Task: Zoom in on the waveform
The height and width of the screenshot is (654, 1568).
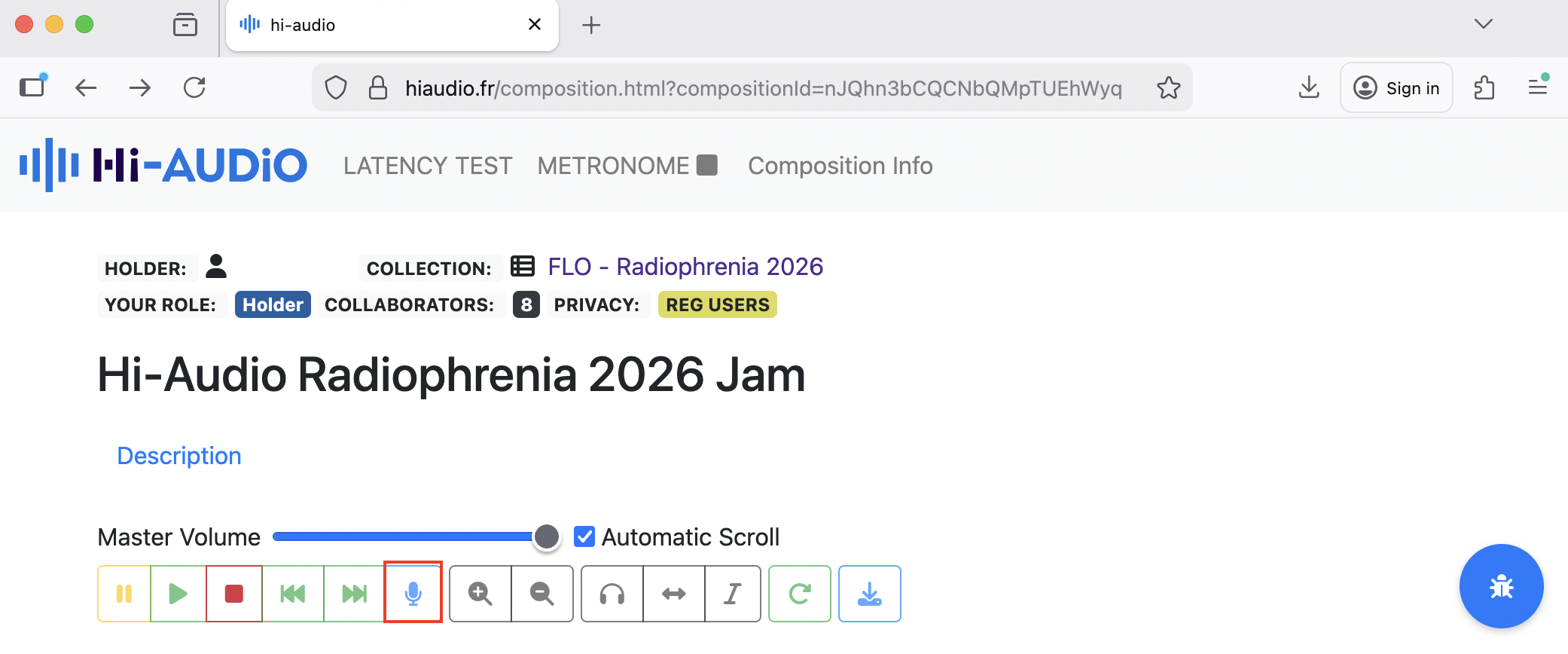Action: click(480, 594)
